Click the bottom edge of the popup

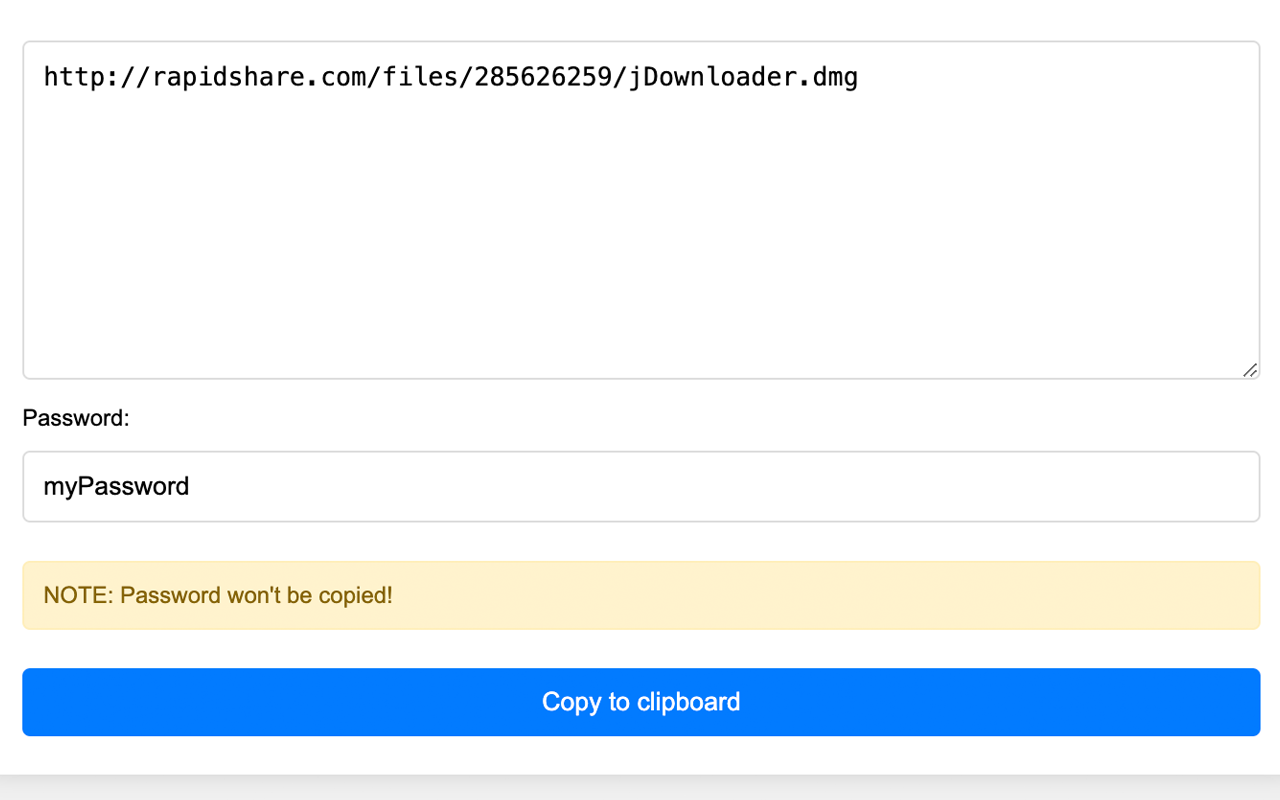click(x=640, y=770)
